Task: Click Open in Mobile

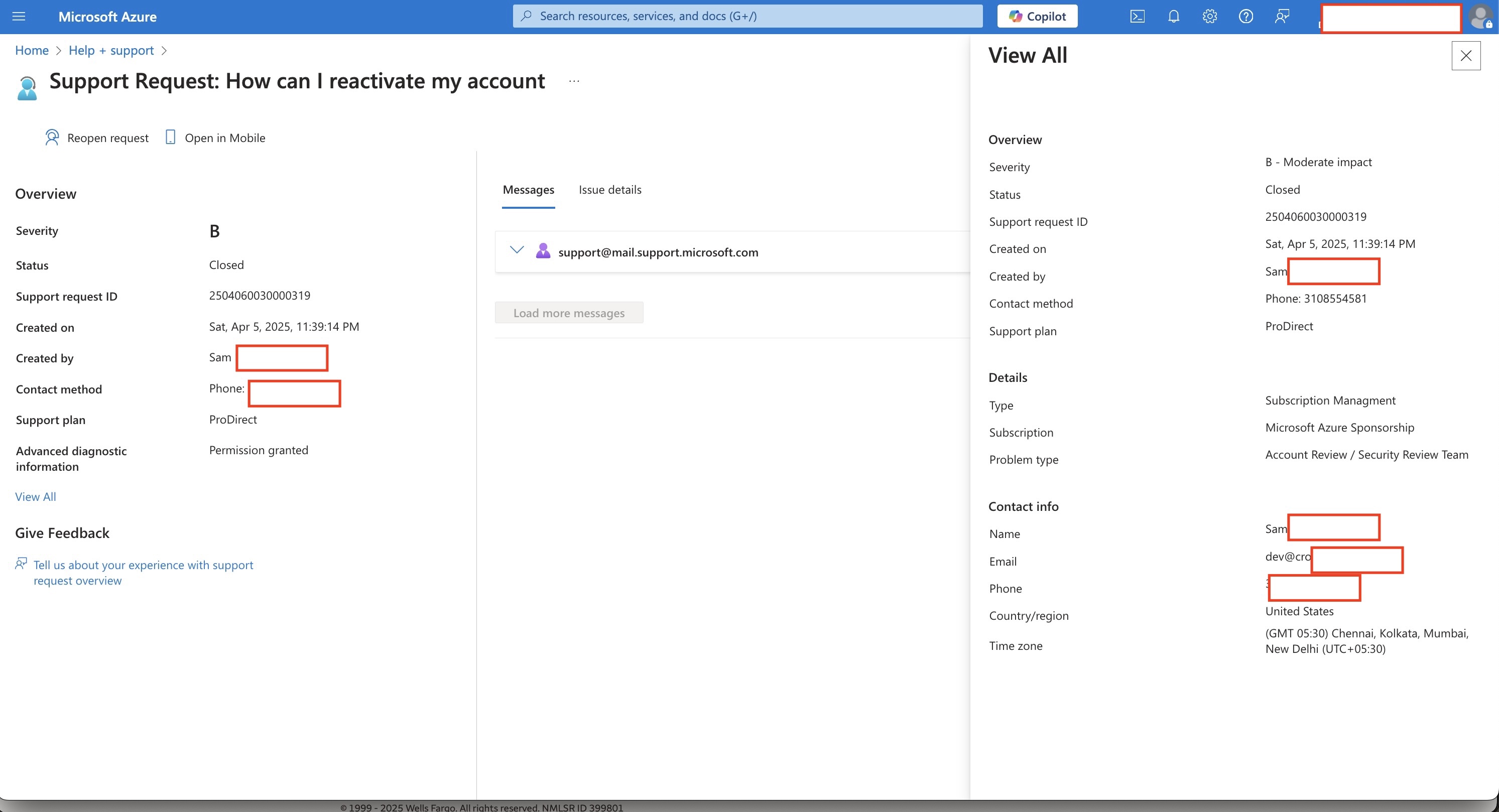Action: (214, 138)
